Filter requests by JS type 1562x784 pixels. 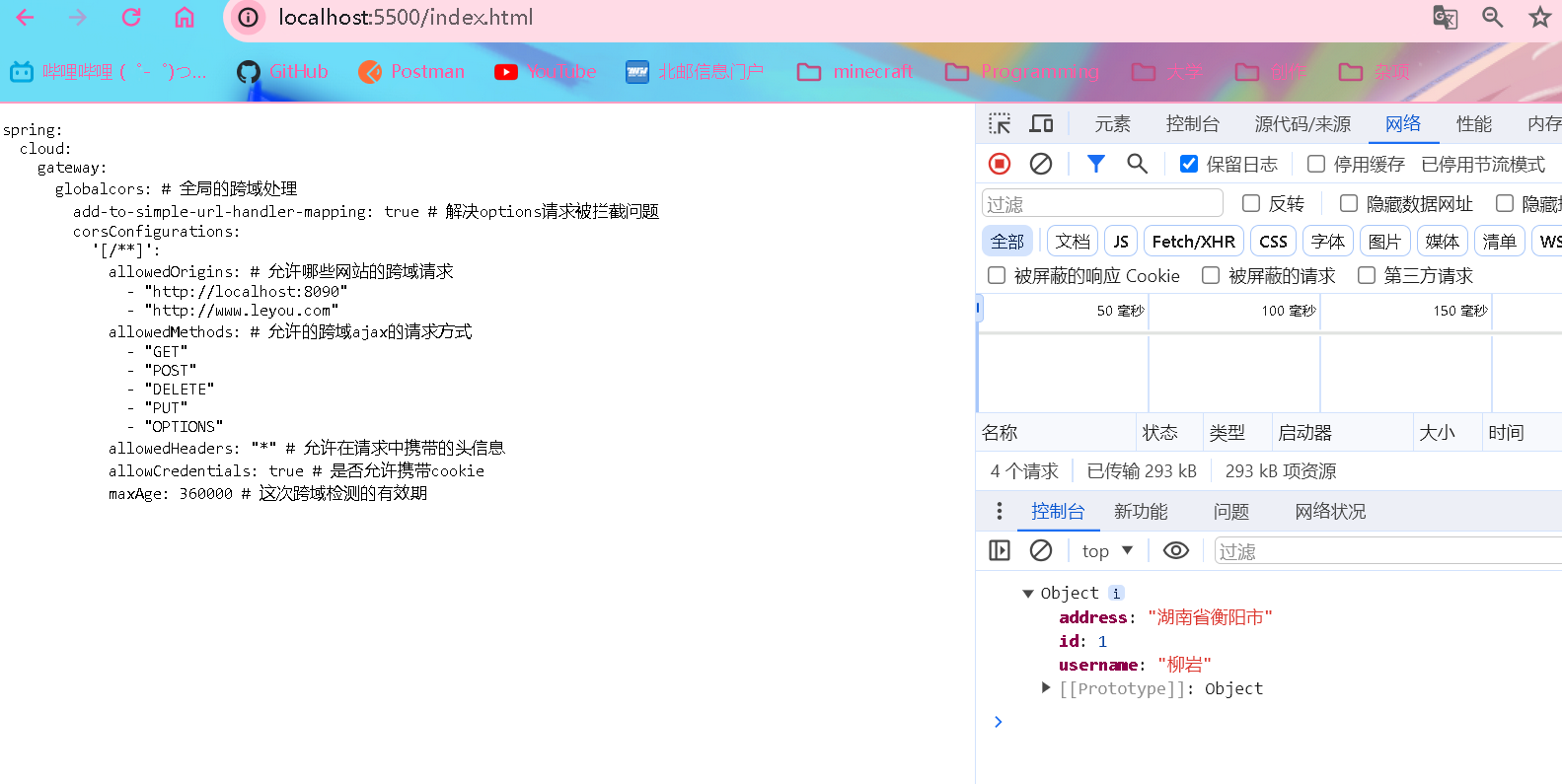pos(1121,241)
